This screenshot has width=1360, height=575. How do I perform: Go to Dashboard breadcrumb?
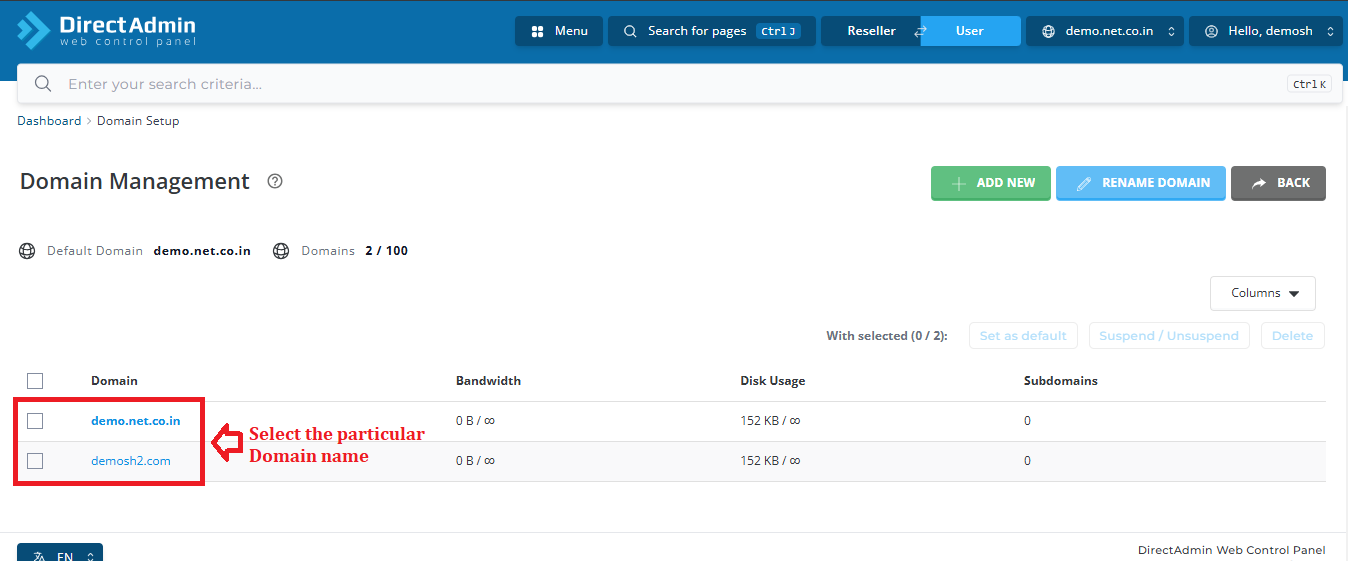[x=49, y=121]
